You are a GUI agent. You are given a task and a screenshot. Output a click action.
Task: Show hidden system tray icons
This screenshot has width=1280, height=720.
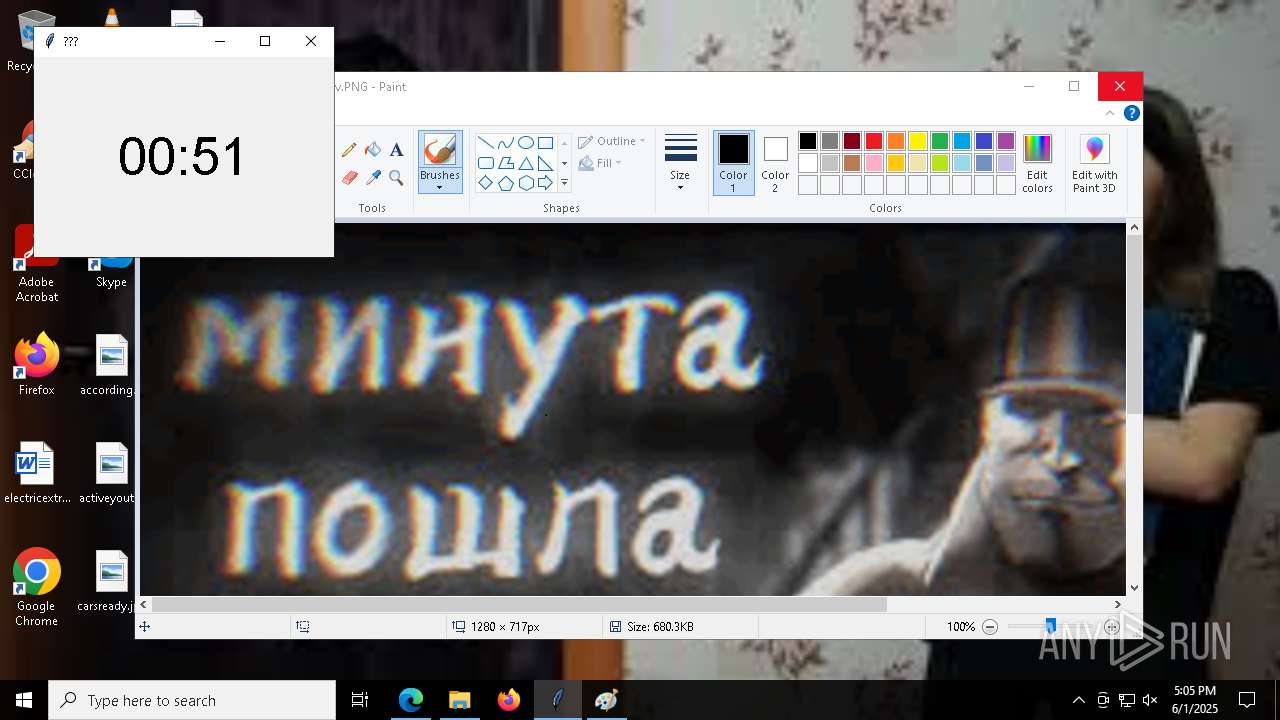coord(1078,700)
